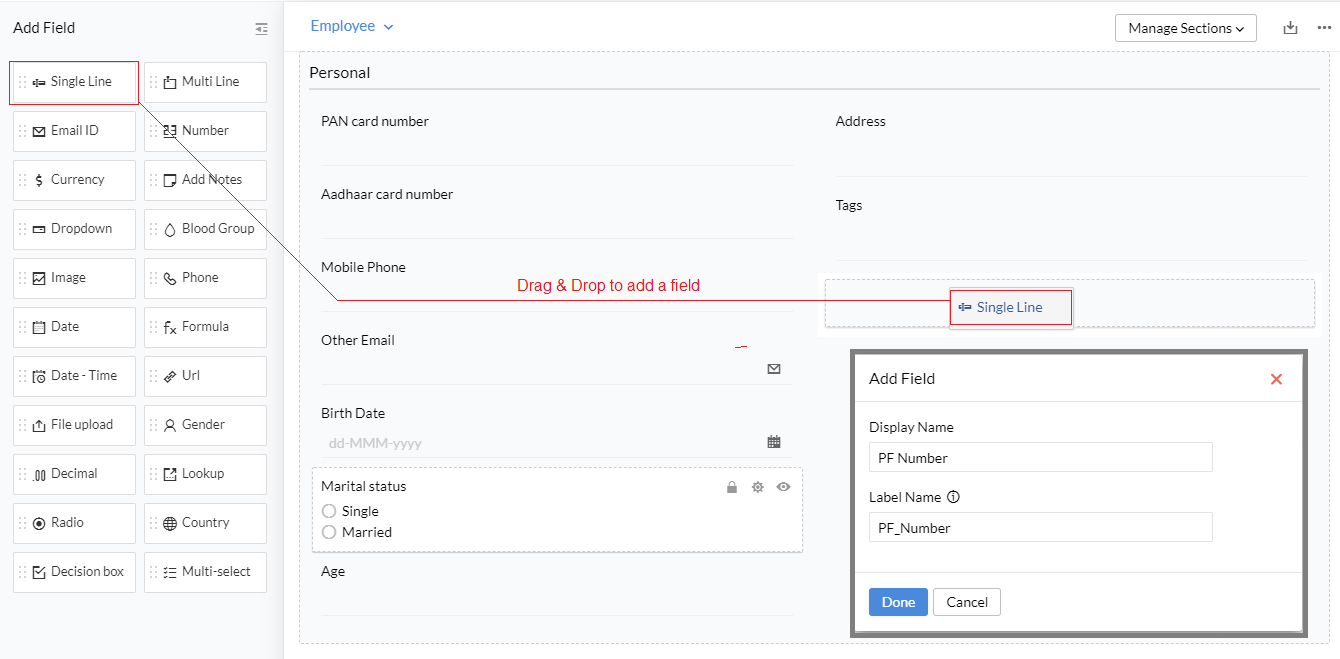
Task: Click inside the Display Name input field
Action: (1040, 457)
